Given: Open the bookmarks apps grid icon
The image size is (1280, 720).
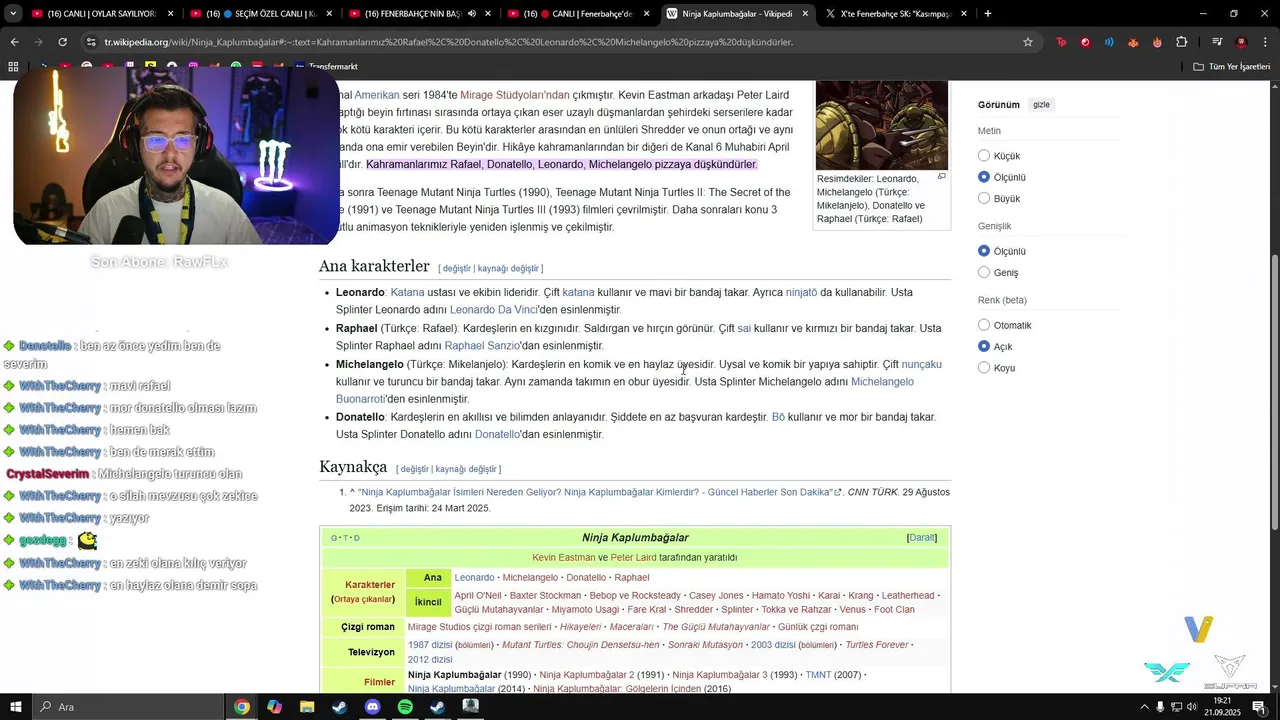Looking at the screenshot, I should click(x=13, y=66).
